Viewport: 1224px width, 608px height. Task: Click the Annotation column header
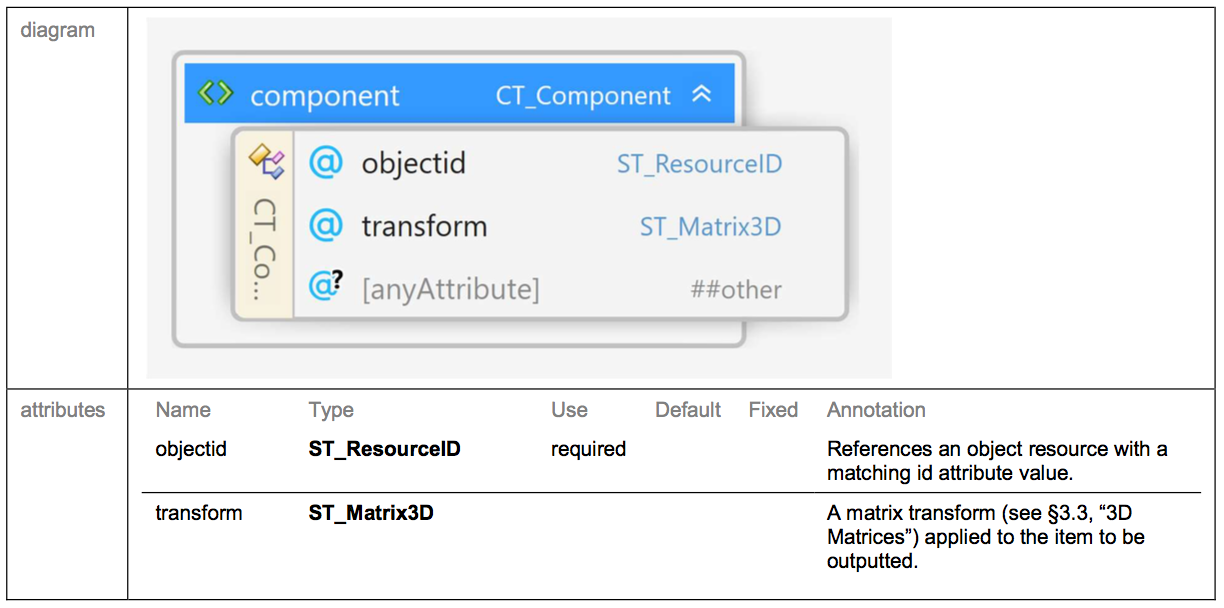tap(876, 410)
